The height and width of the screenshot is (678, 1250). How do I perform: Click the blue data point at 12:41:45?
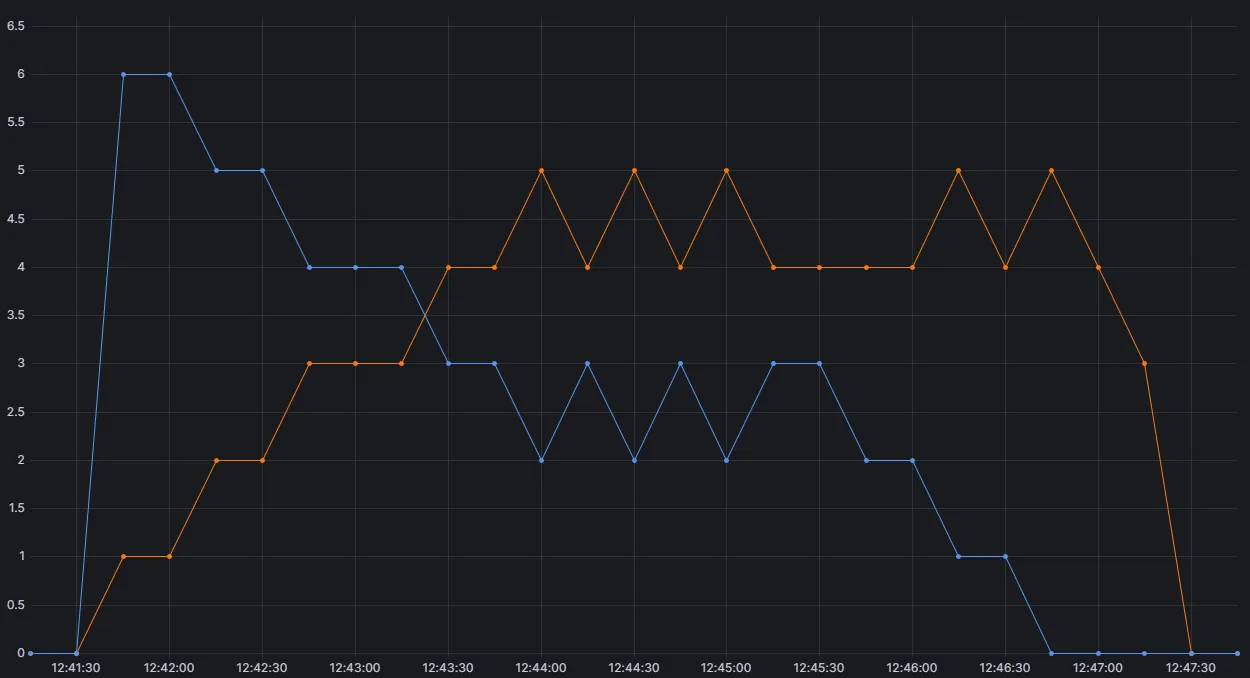tap(123, 74)
